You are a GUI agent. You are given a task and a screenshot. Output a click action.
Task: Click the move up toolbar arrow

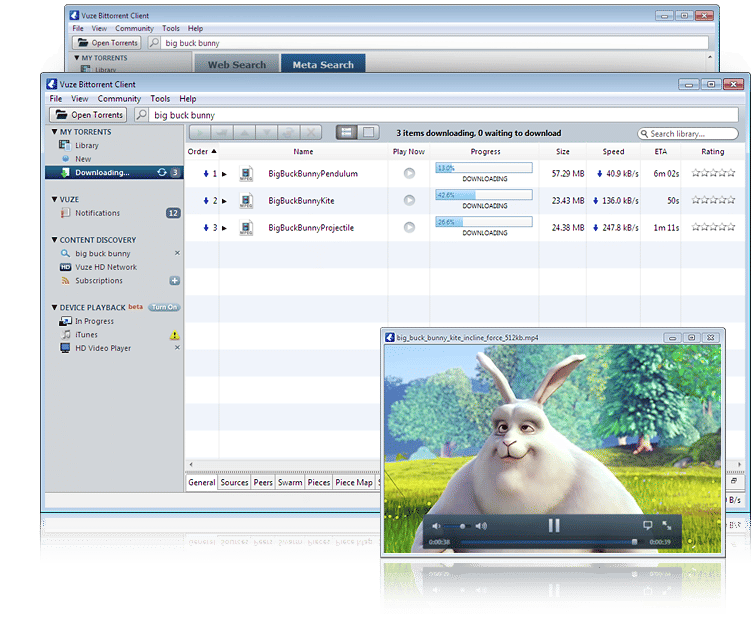[x=244, y=133]
